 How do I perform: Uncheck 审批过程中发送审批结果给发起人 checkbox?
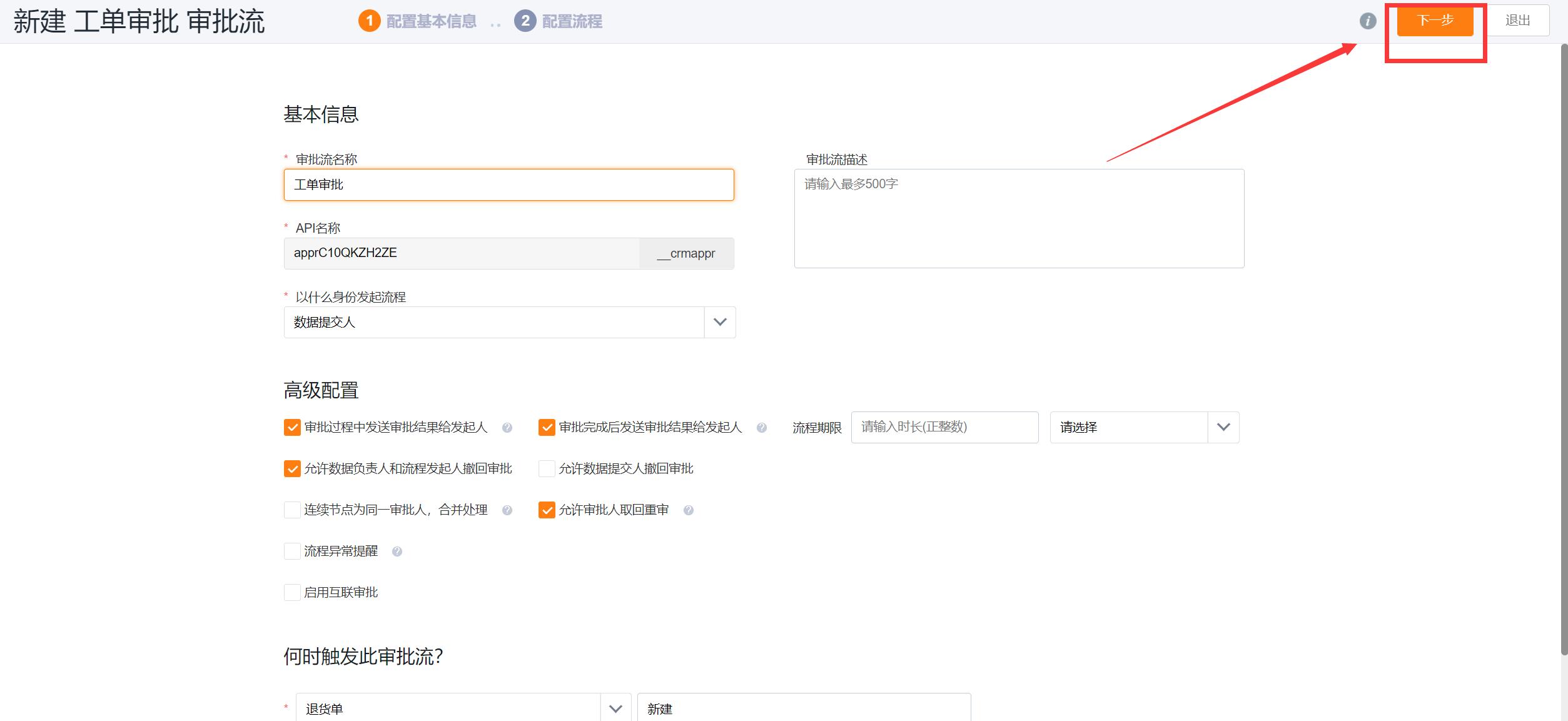click(x=292, y=427)
